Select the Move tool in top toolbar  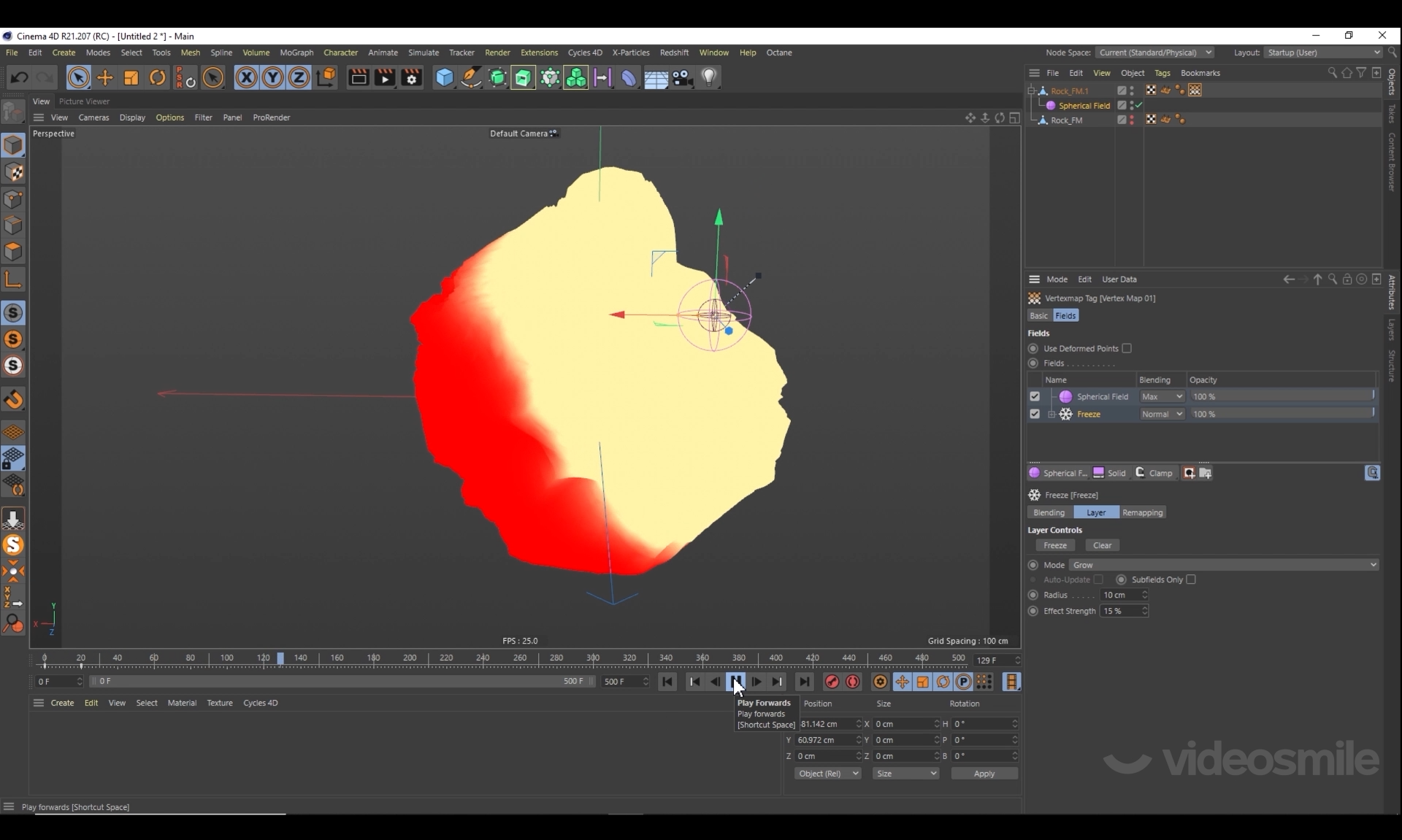click(105, 77)
